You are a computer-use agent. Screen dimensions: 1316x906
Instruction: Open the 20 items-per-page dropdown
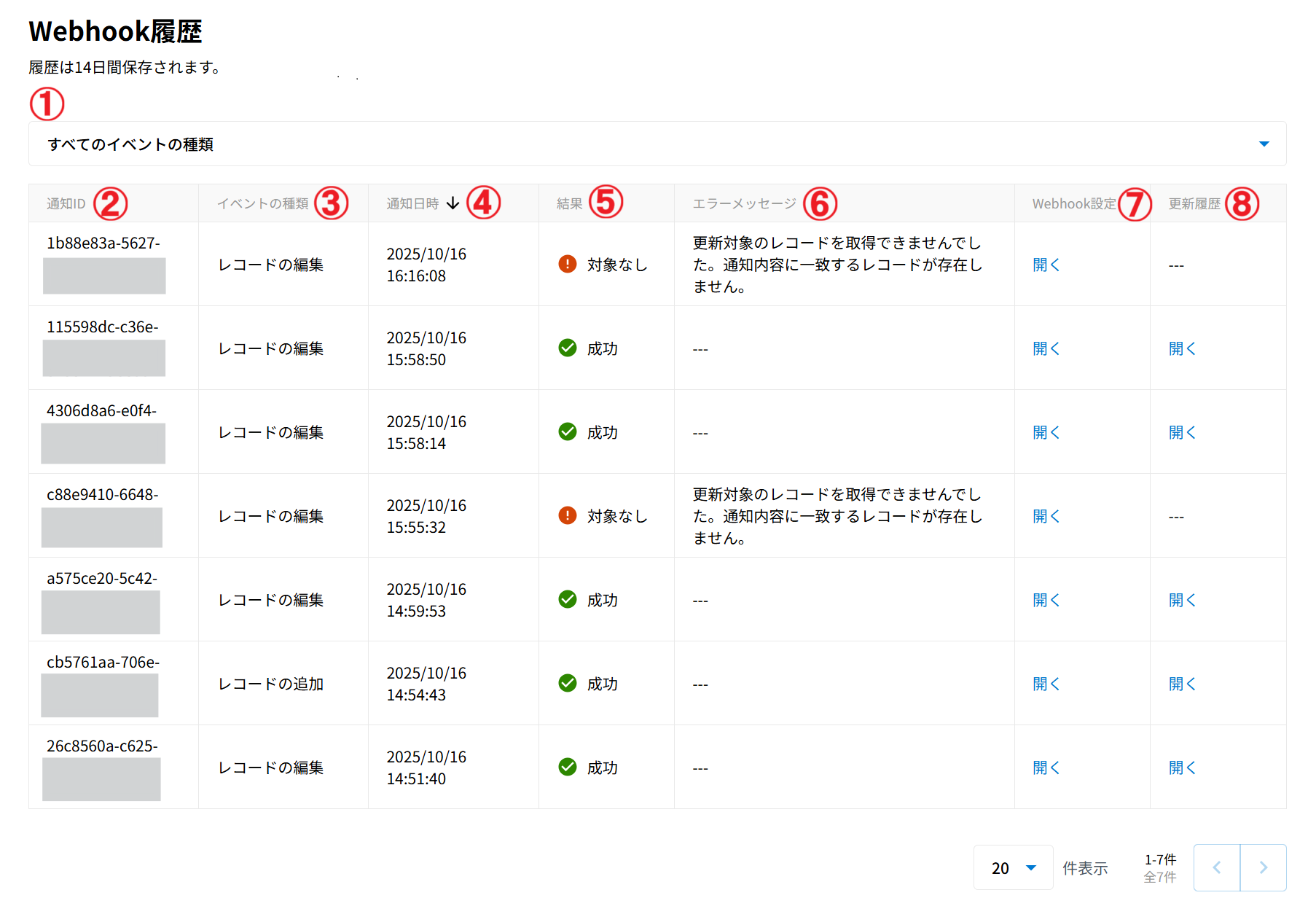coord(1013,867)
